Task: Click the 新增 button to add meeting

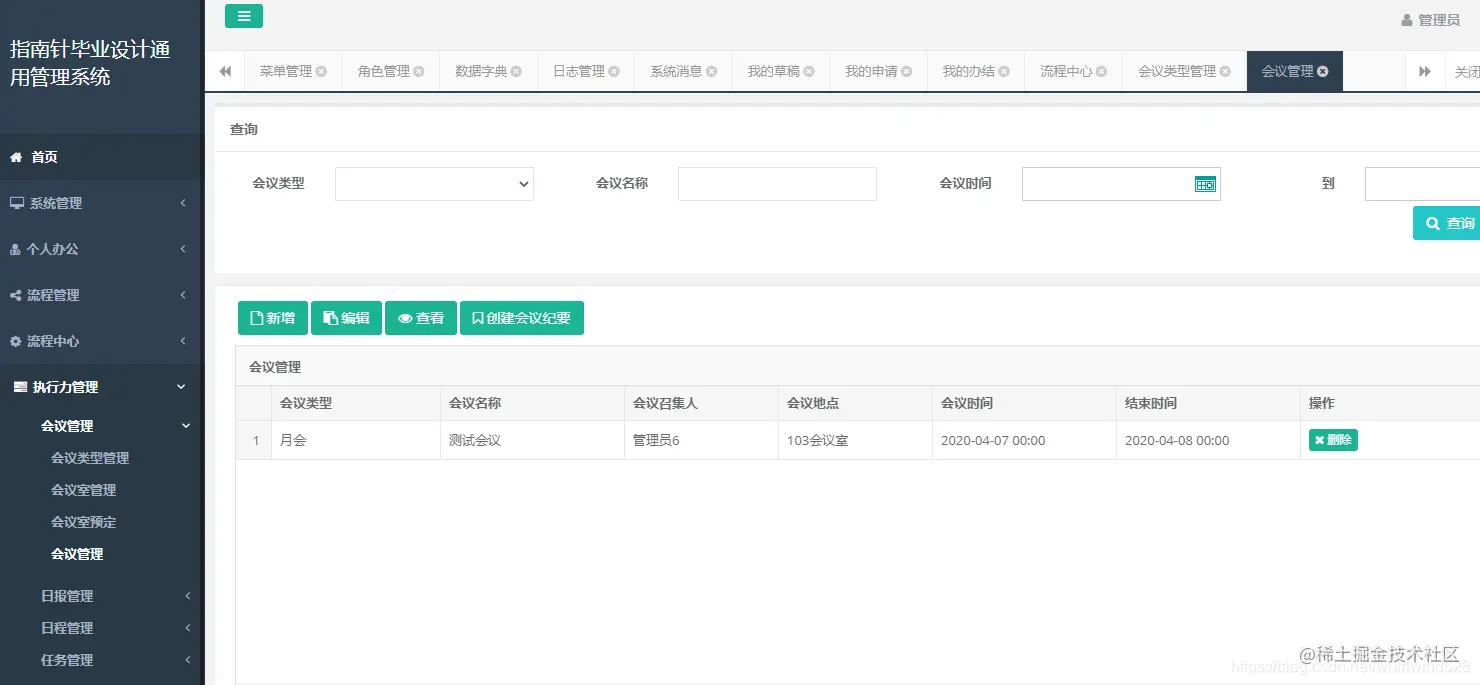Action: [x=272, y=318]
